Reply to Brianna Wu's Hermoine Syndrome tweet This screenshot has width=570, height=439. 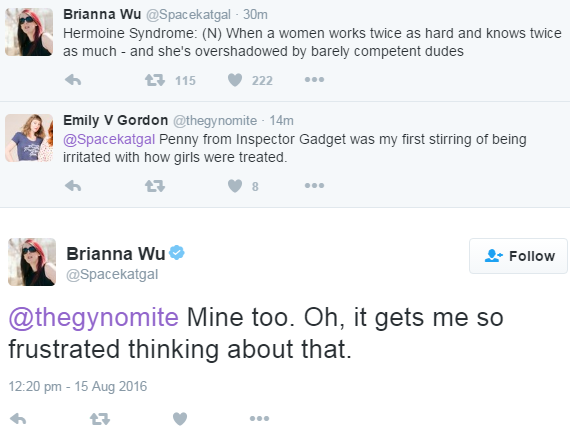click(73, 80)
